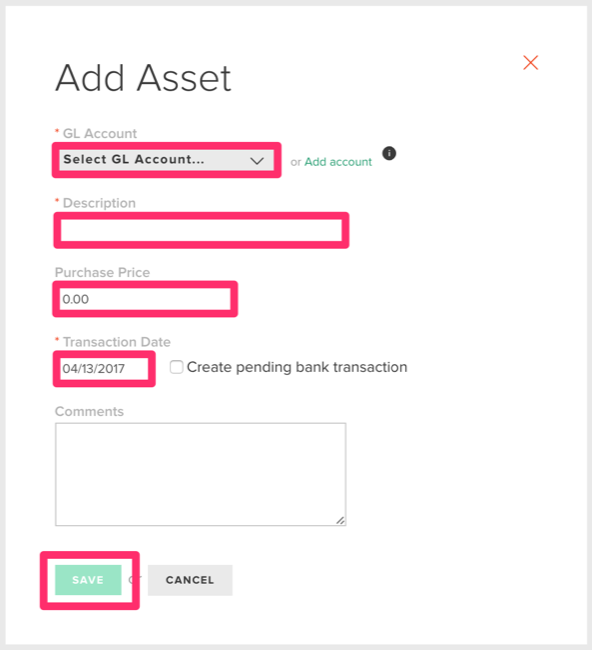Enable the Create pending bank transaction checkbox
The image size is (592, 650).
[x=176, y=367]
